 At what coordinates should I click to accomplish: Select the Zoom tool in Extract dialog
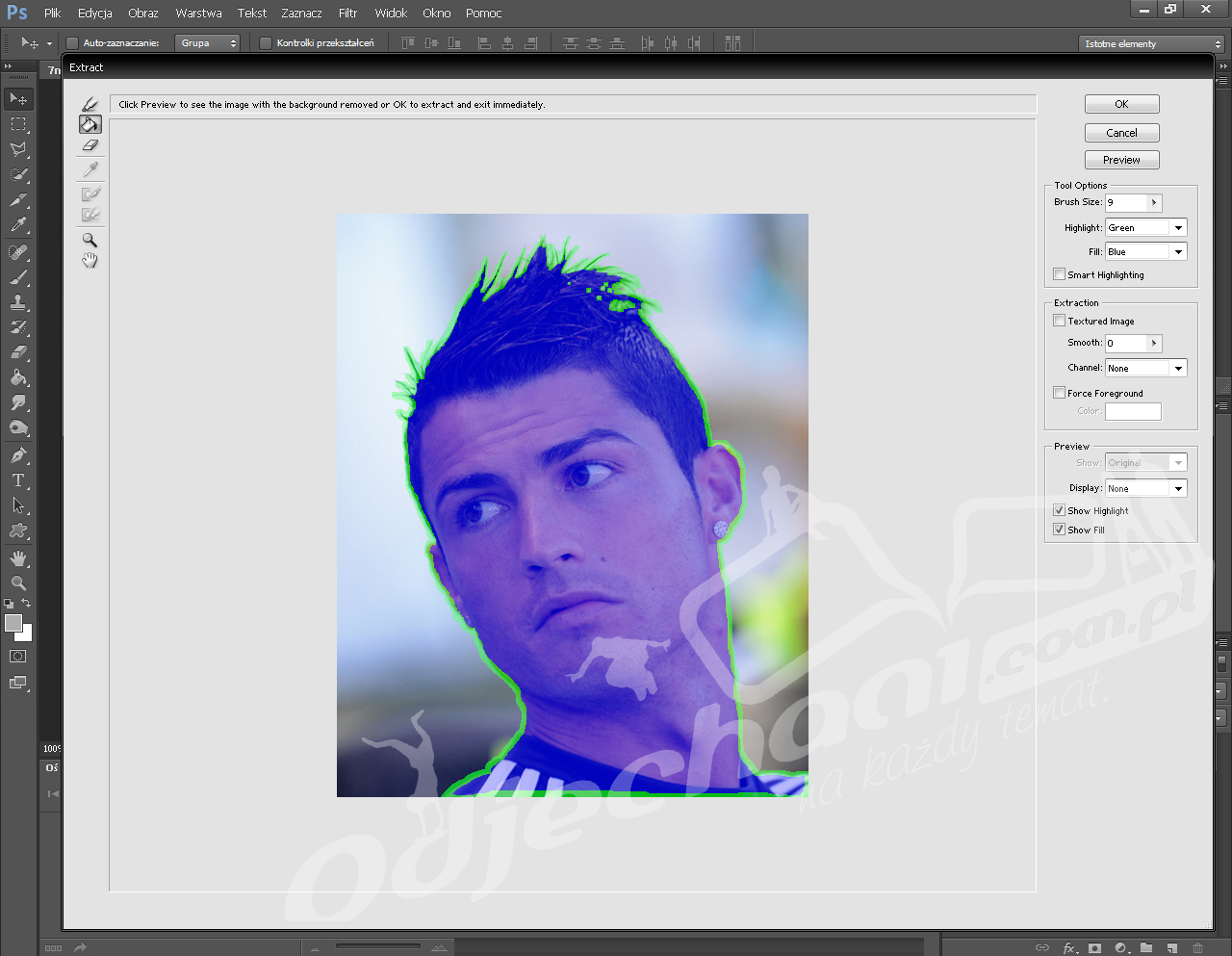click(90, 240)
